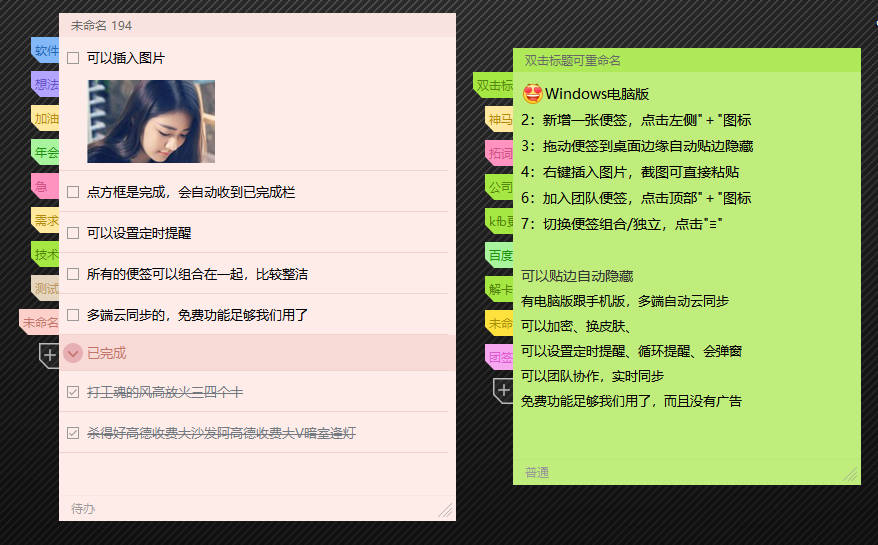
Task: Add a new note beside the pink note
Action: (x=49, y=355)
